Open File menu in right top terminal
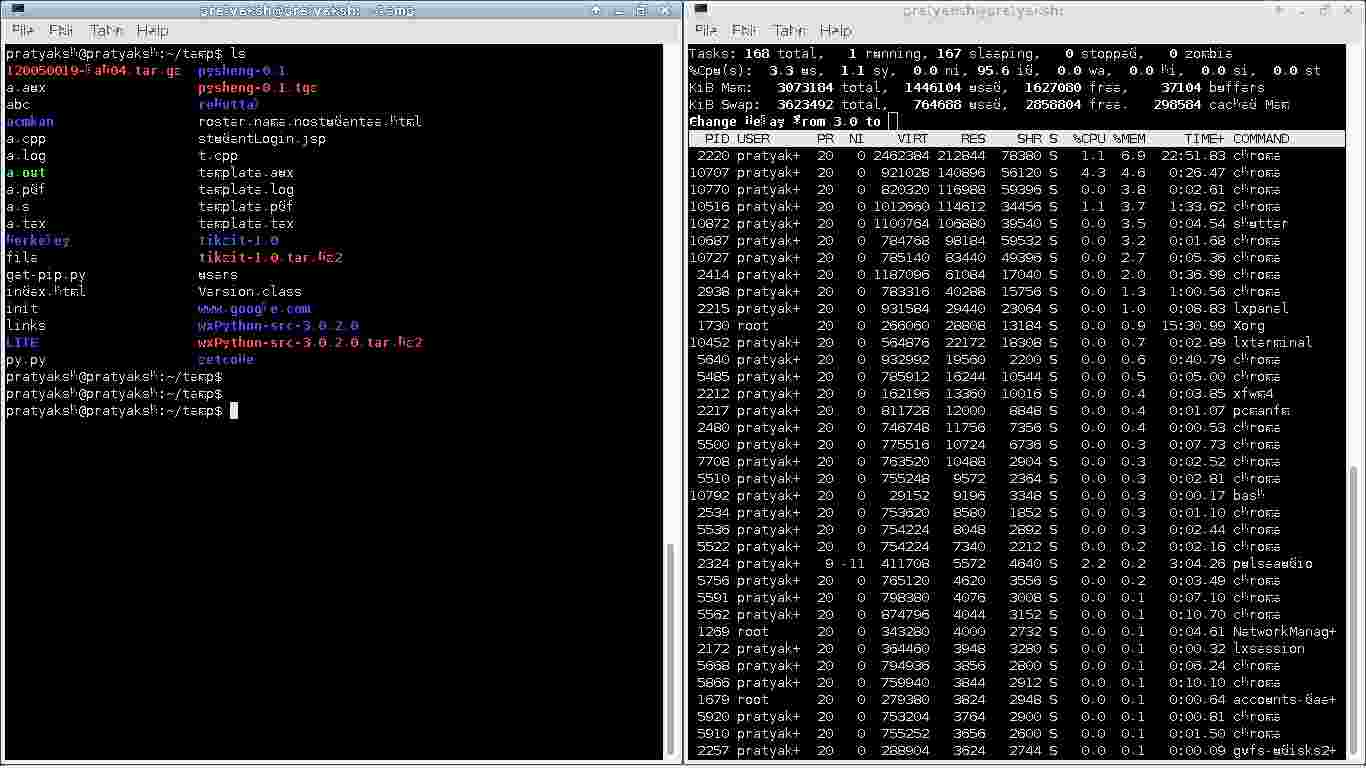1366x768 pixels. pos(705,31)
